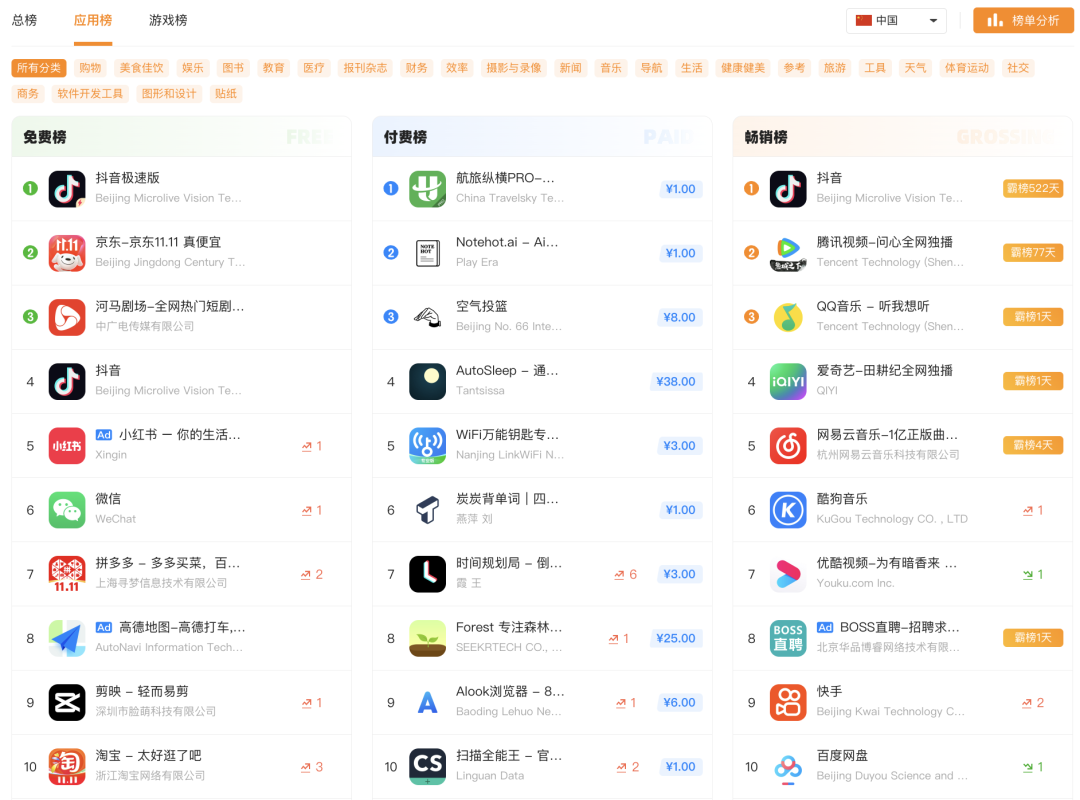Filter by the 美食佳饮 category
Image resolution: width=1080 pixels, height=800 pixels.
click(142, 68)
